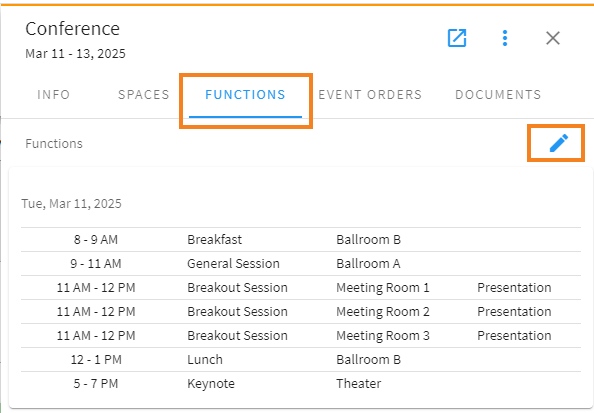This screenshot has height=413, width=594.
Task: Open the Event Orders tab
Action: 370,94
